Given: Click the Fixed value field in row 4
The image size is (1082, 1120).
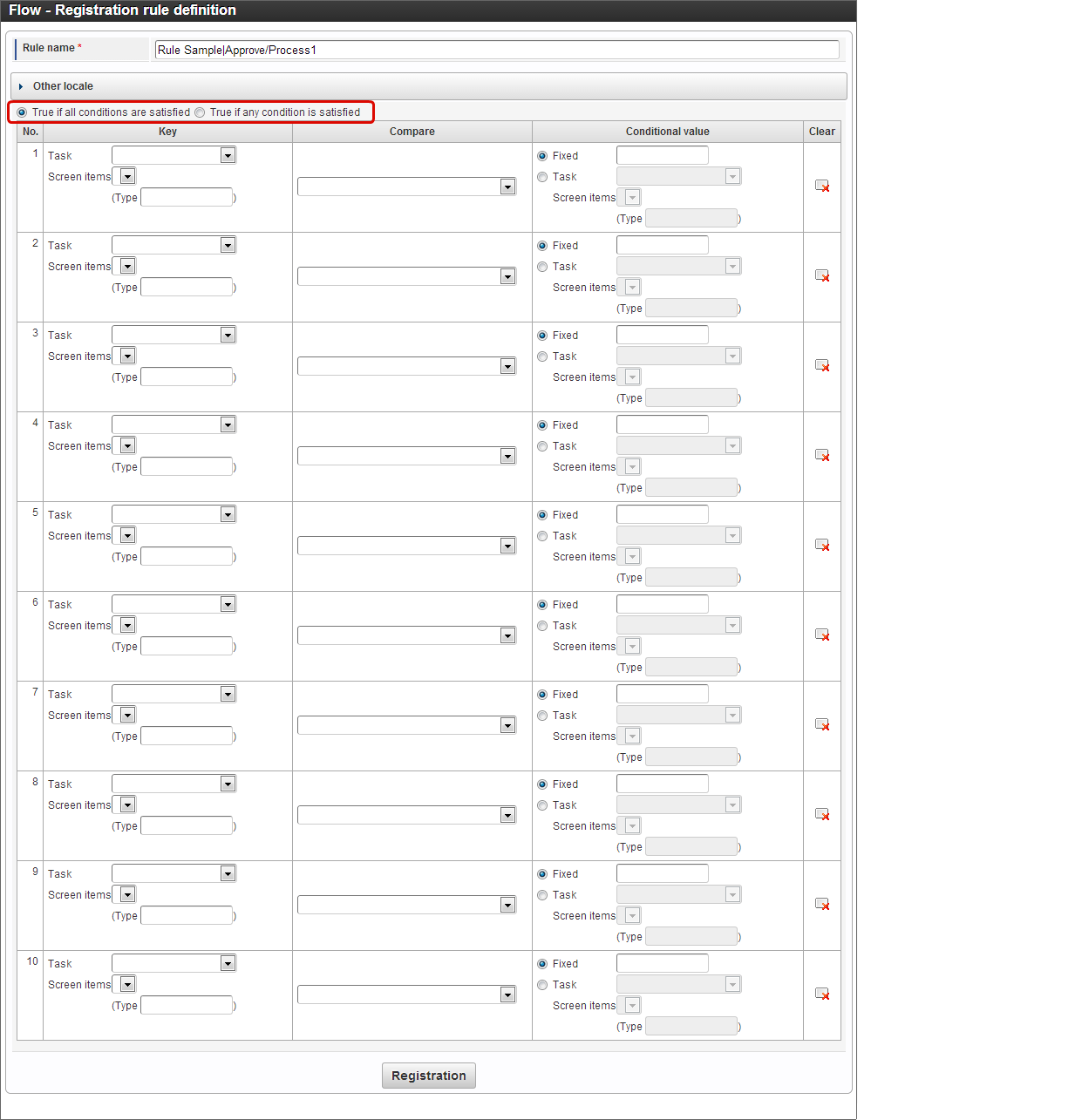Looking at the screenshot, I should coord(663,424).
